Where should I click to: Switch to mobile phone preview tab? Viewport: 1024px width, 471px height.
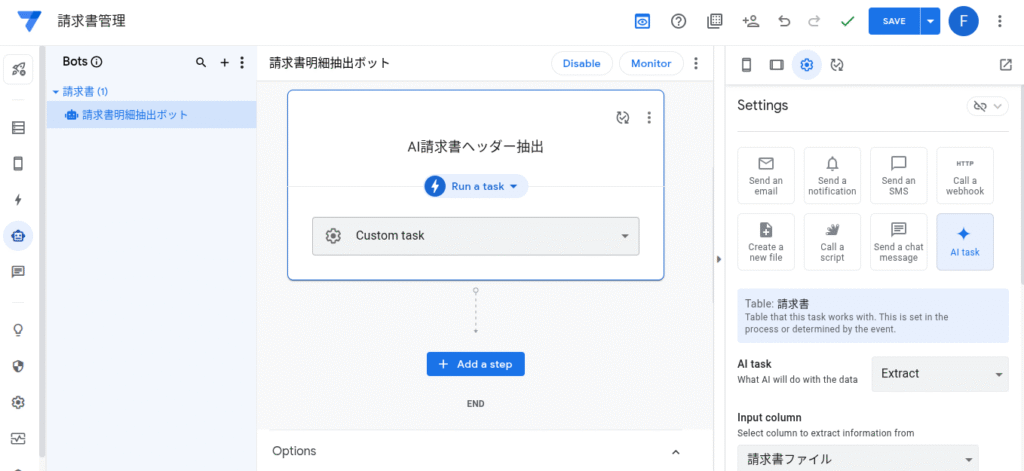pos(745,65)
